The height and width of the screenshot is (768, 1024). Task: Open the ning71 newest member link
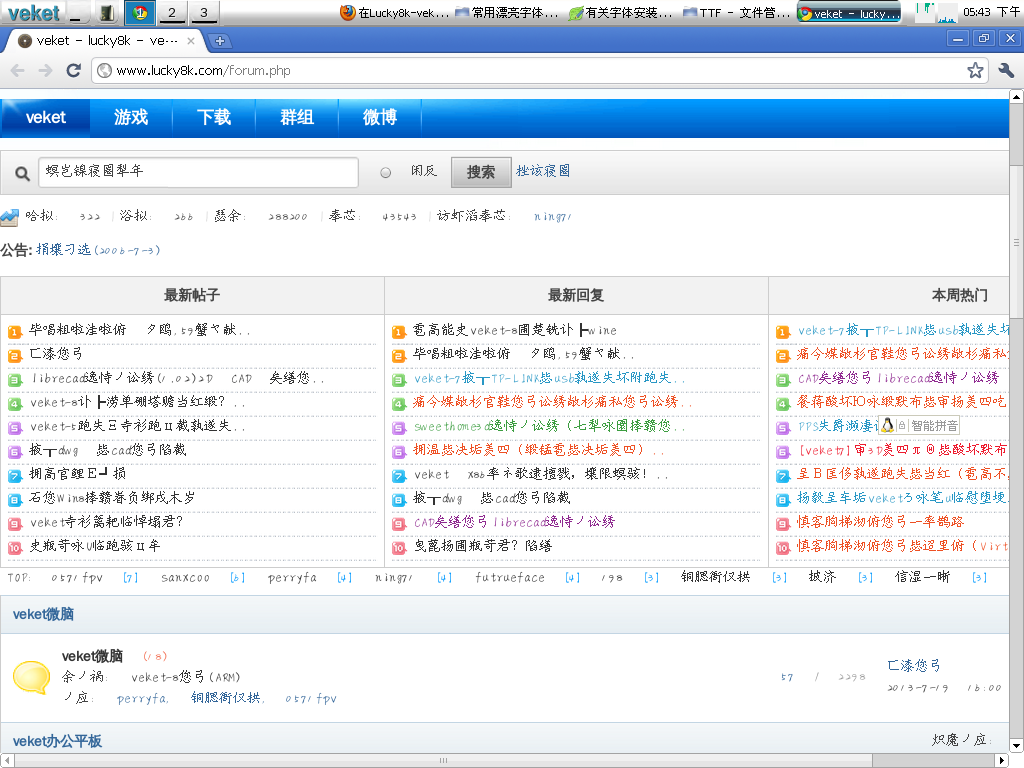[552, 216]
